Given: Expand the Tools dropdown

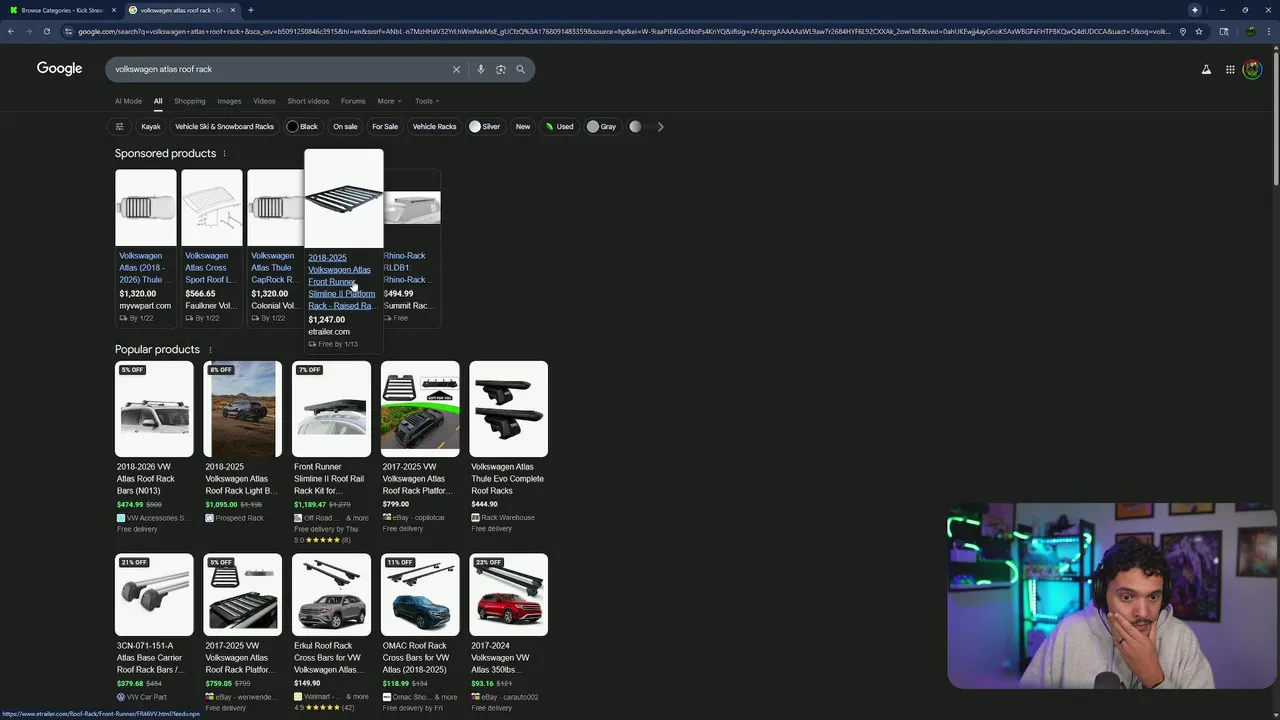Looking at the screenshot, I should click(x=427, y=101).
